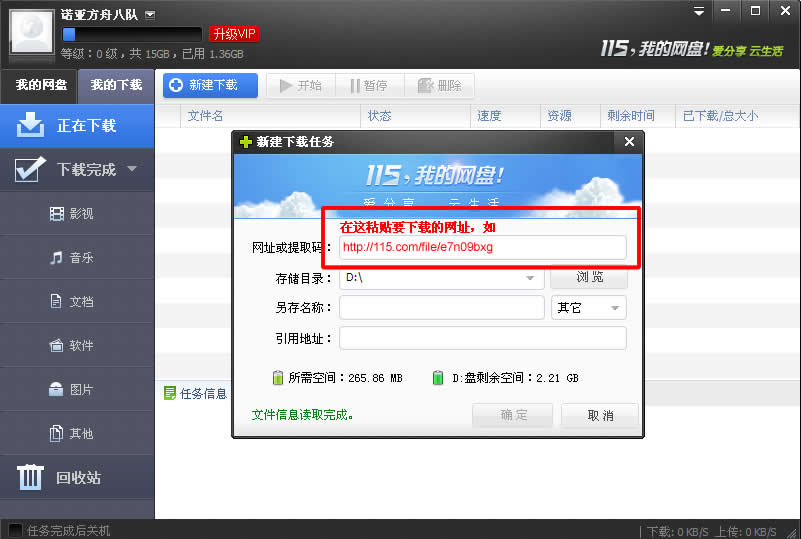Switch to the 我的下载 tab

(116, 85)
